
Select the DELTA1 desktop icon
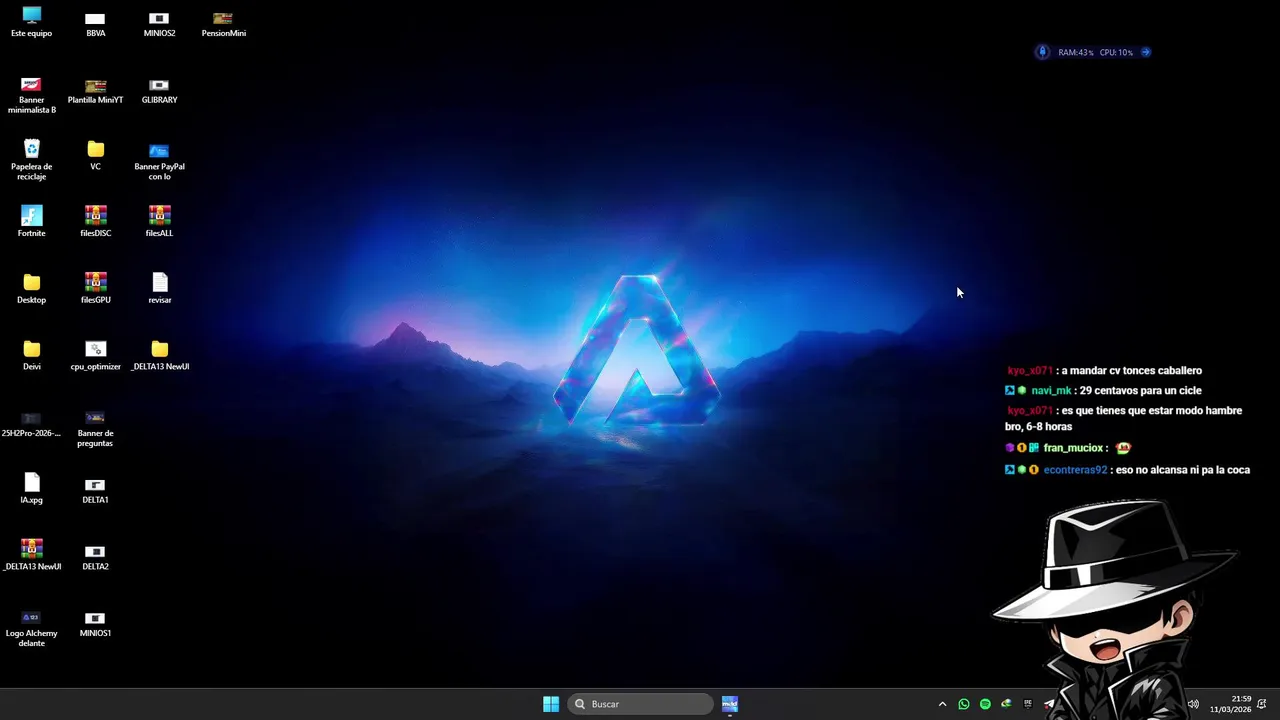click(x=96, y=490)
